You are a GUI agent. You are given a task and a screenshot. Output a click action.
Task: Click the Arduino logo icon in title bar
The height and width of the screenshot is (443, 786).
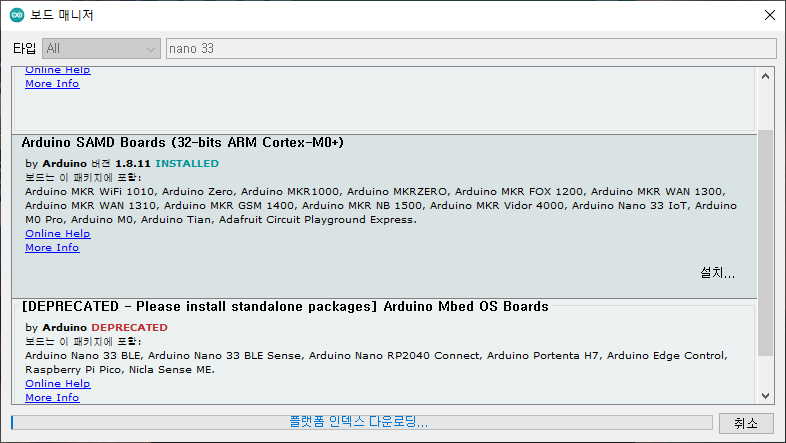(x=17, y=15)
